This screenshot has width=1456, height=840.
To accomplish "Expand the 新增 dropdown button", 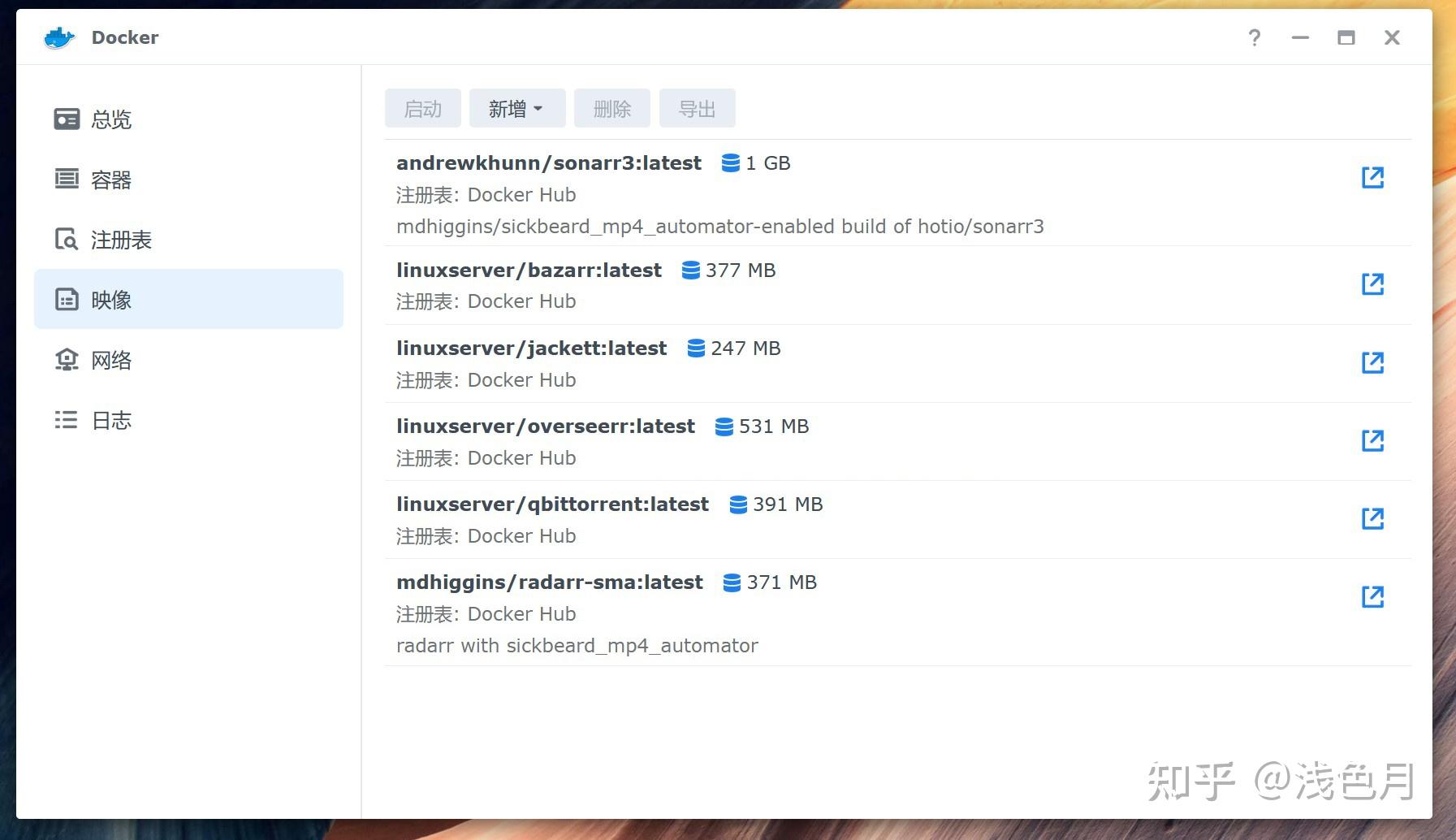I will coord(517,108).
